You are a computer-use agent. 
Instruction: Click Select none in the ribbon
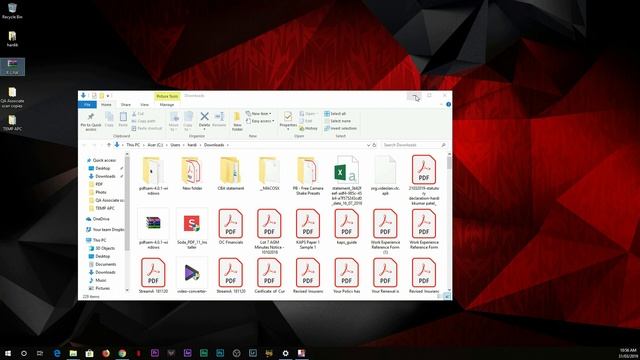coord(338,121)
